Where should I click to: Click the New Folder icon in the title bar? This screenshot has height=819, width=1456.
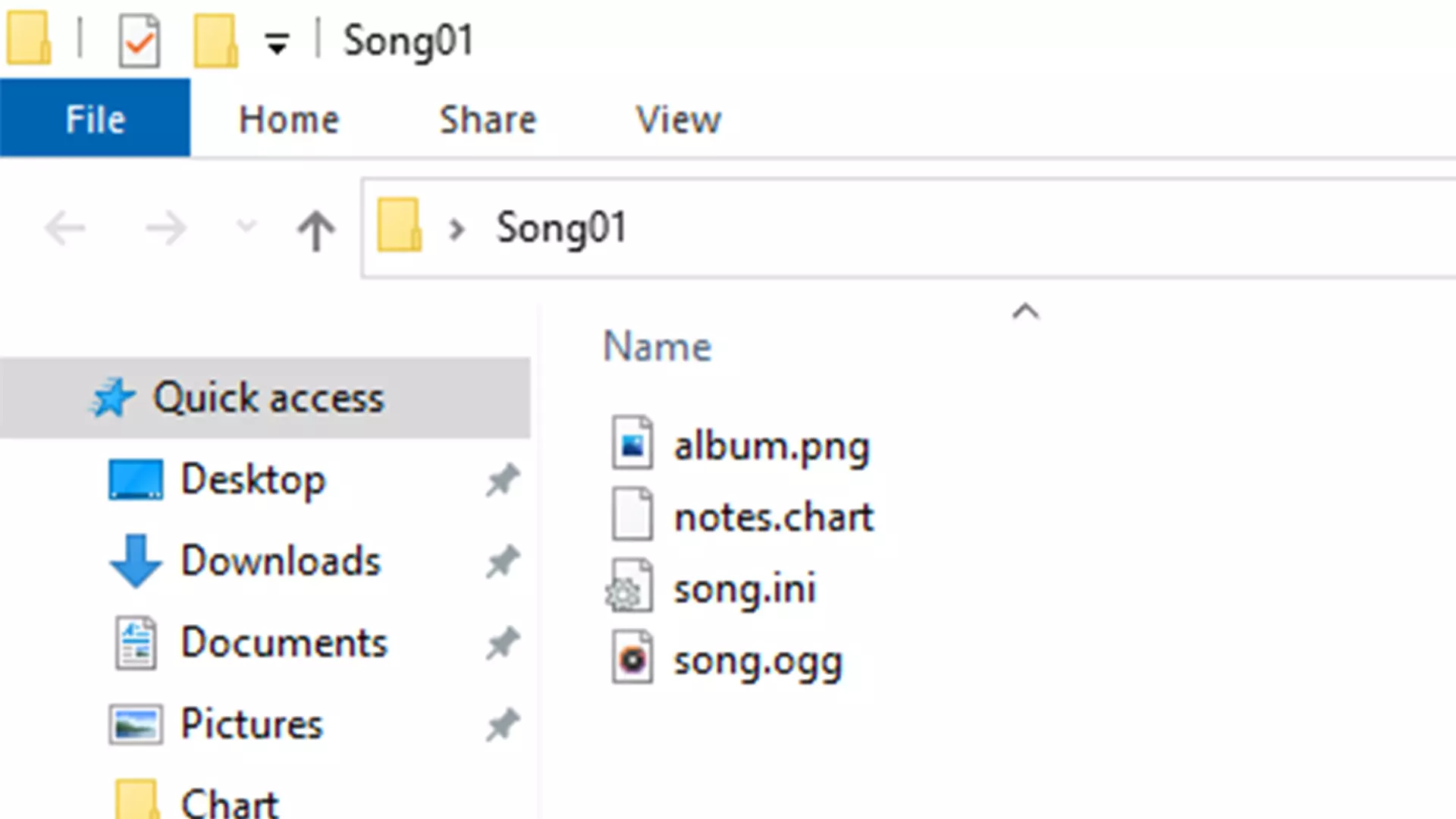click(215, 41)
